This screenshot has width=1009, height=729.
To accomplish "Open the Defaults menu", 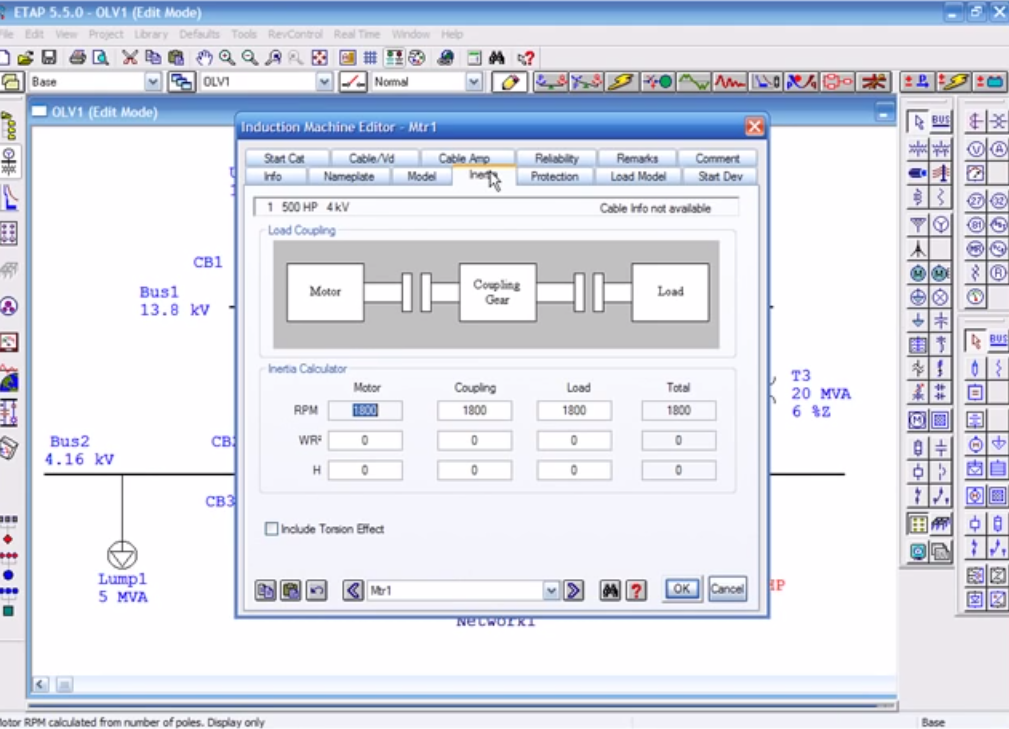I will point(199,34).
